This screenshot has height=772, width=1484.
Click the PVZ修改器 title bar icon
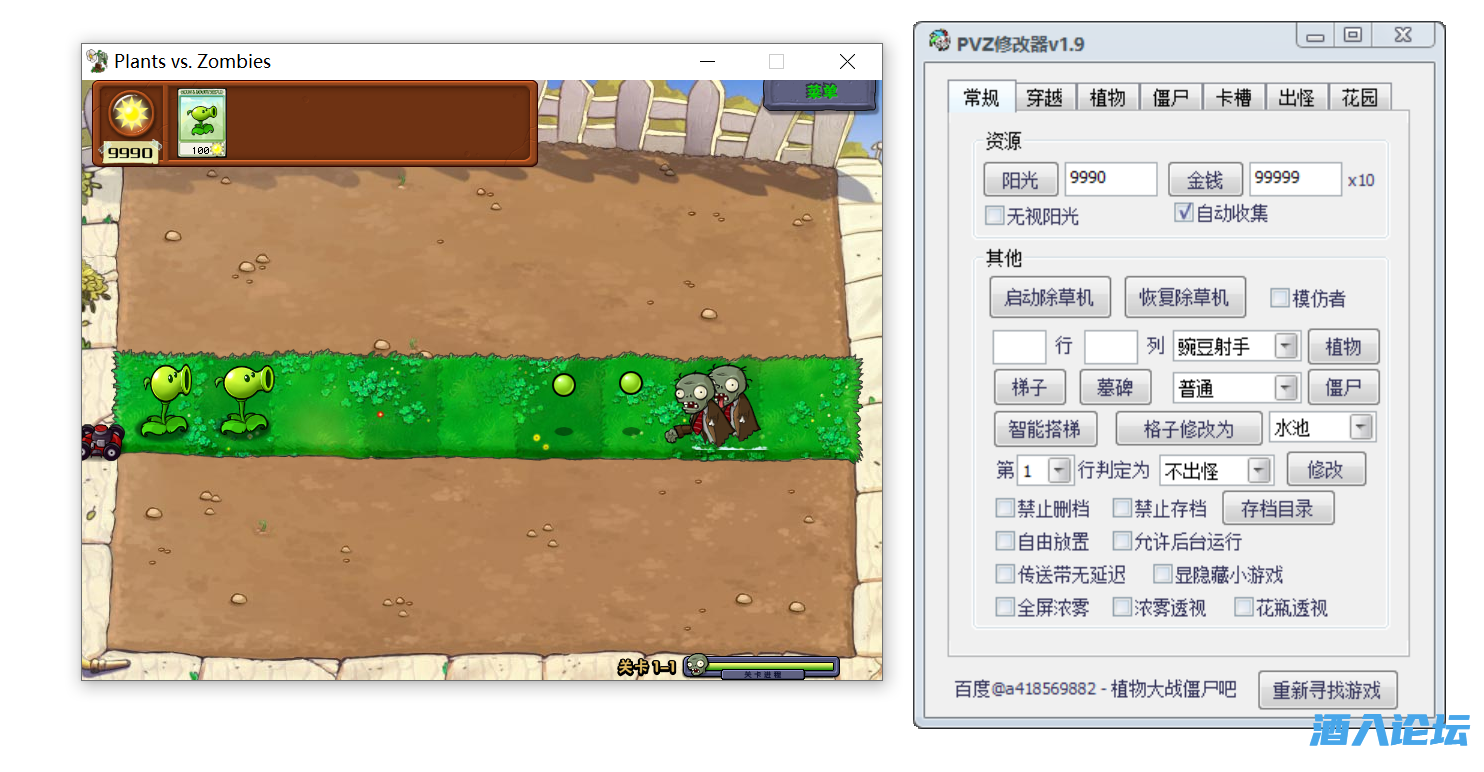(x=939, y=42)
